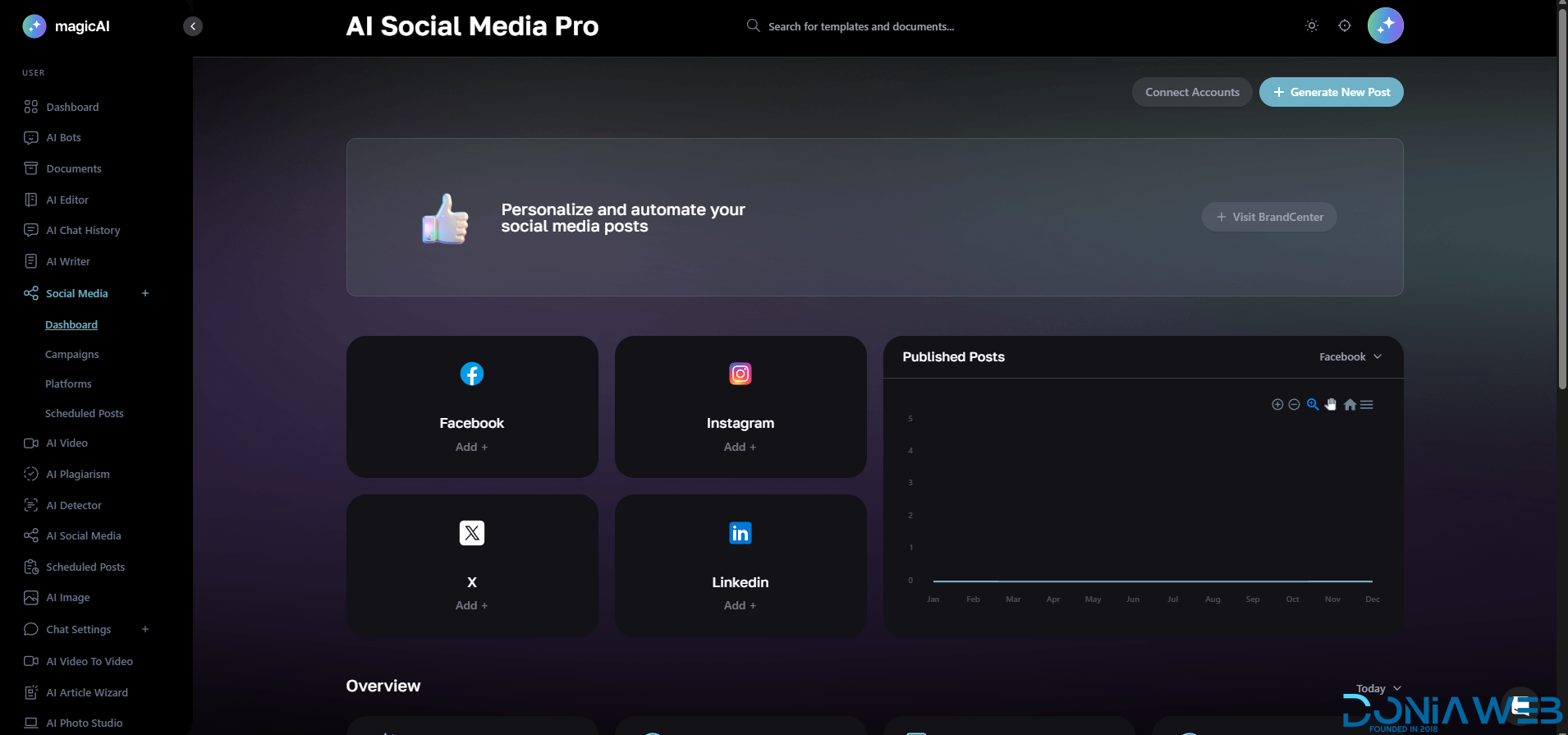Click the Generate New Post button

(x=1331, y=92)
